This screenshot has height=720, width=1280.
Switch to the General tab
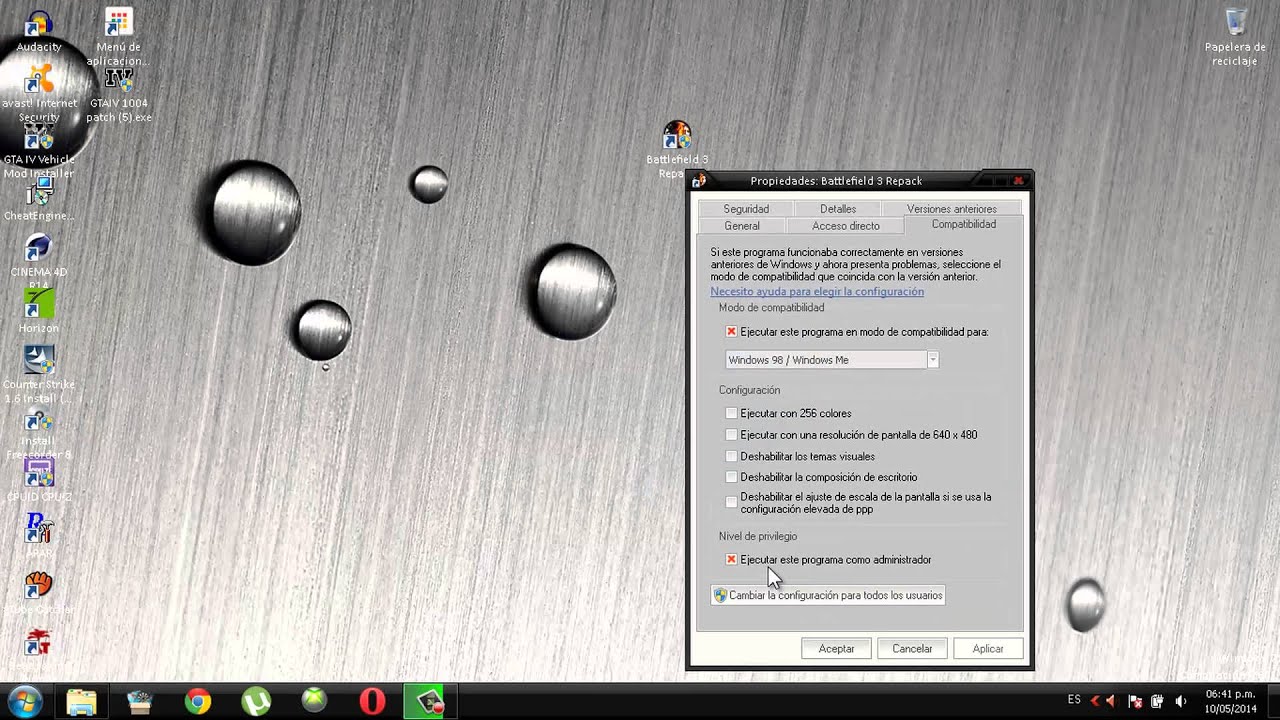[742, 226]
